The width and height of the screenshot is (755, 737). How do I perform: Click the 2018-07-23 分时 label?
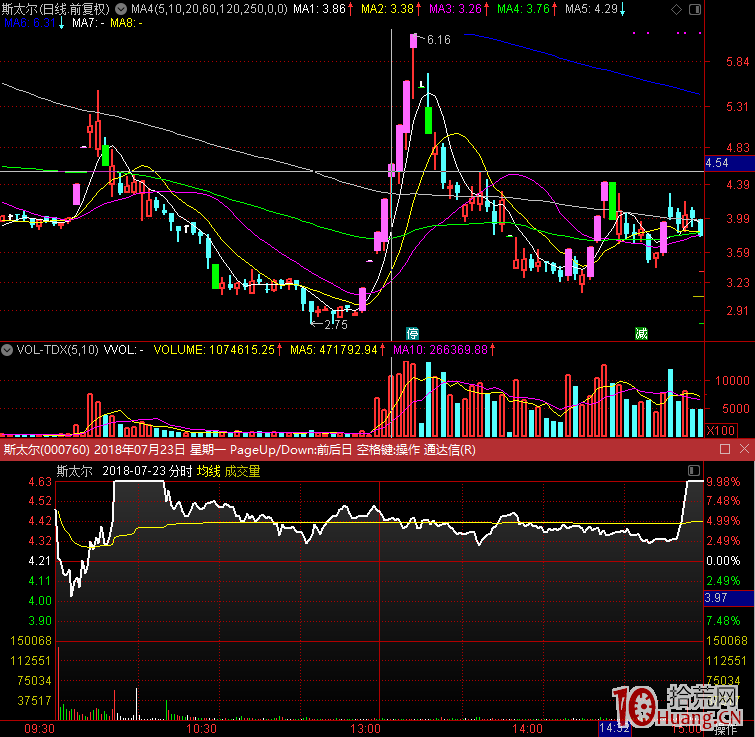pyautogui.click(x=147, y=471)
